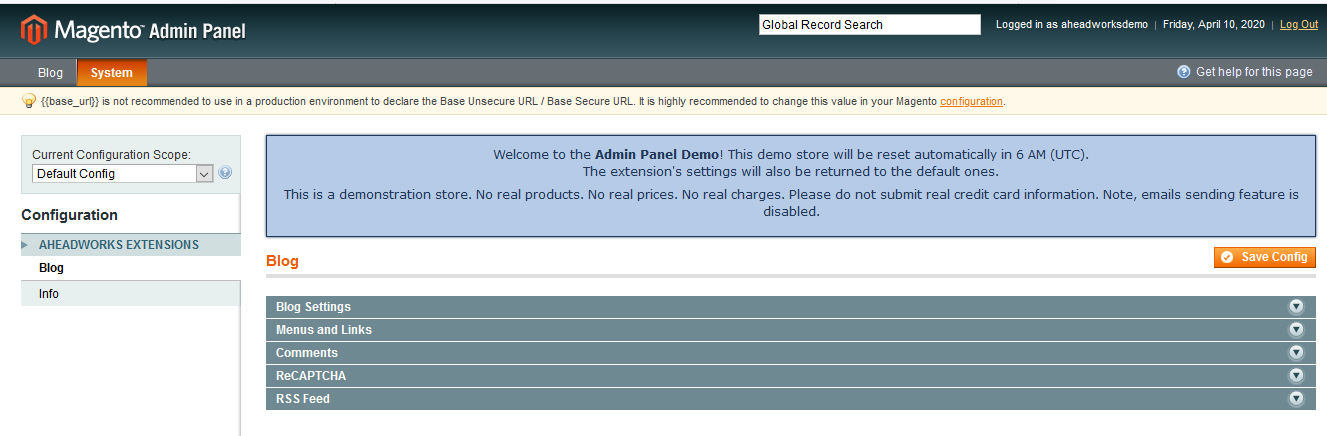Expand Menus and Links arrow icon
Image resolution: width=1327 pixels, height=436 pixels.
click(1296, 330)
